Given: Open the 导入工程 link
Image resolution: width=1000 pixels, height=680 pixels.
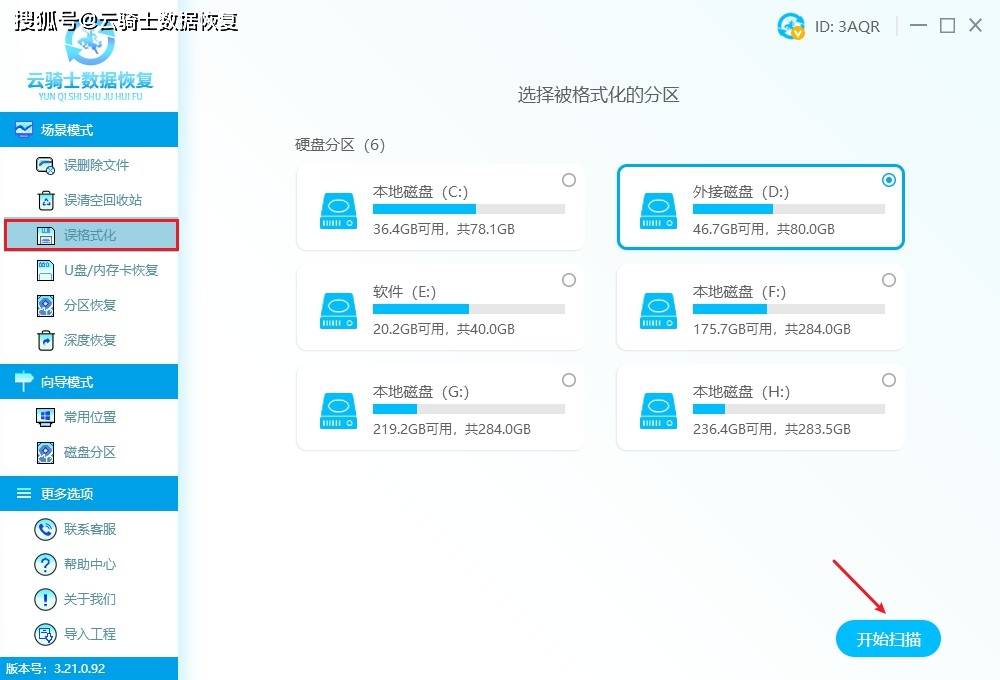Looking at the screenshot, I should [x=90, y=635].
